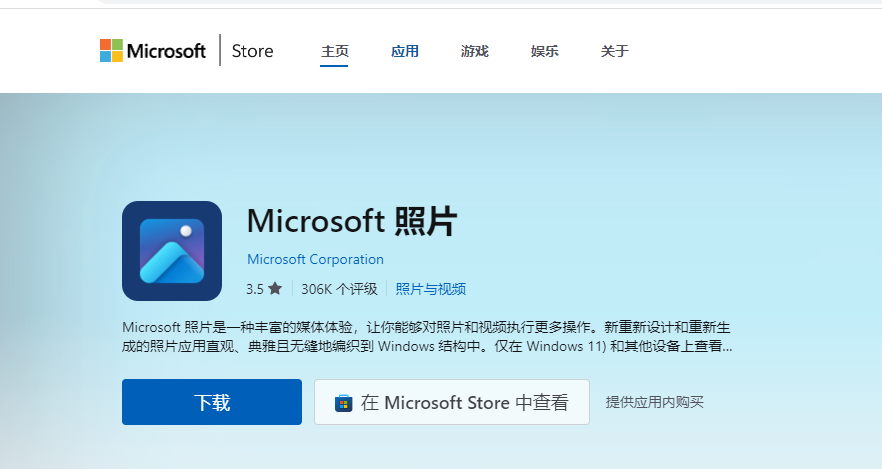
Task: Click the Microsoft 照片 title text
Action: click(x=352, y=220)
